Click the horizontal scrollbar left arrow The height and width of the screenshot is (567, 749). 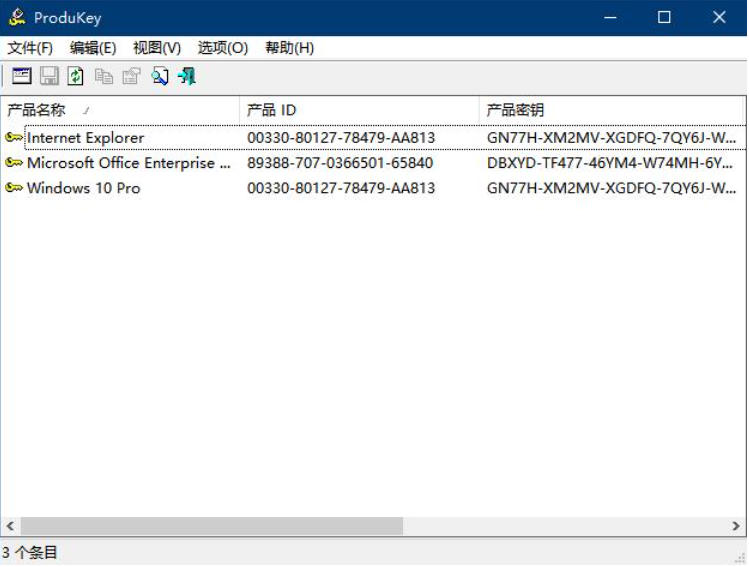(x=10, y=526)
